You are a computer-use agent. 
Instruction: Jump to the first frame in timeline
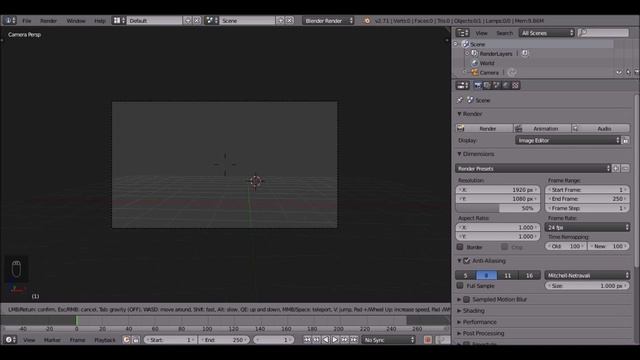(x=307, y=340)
